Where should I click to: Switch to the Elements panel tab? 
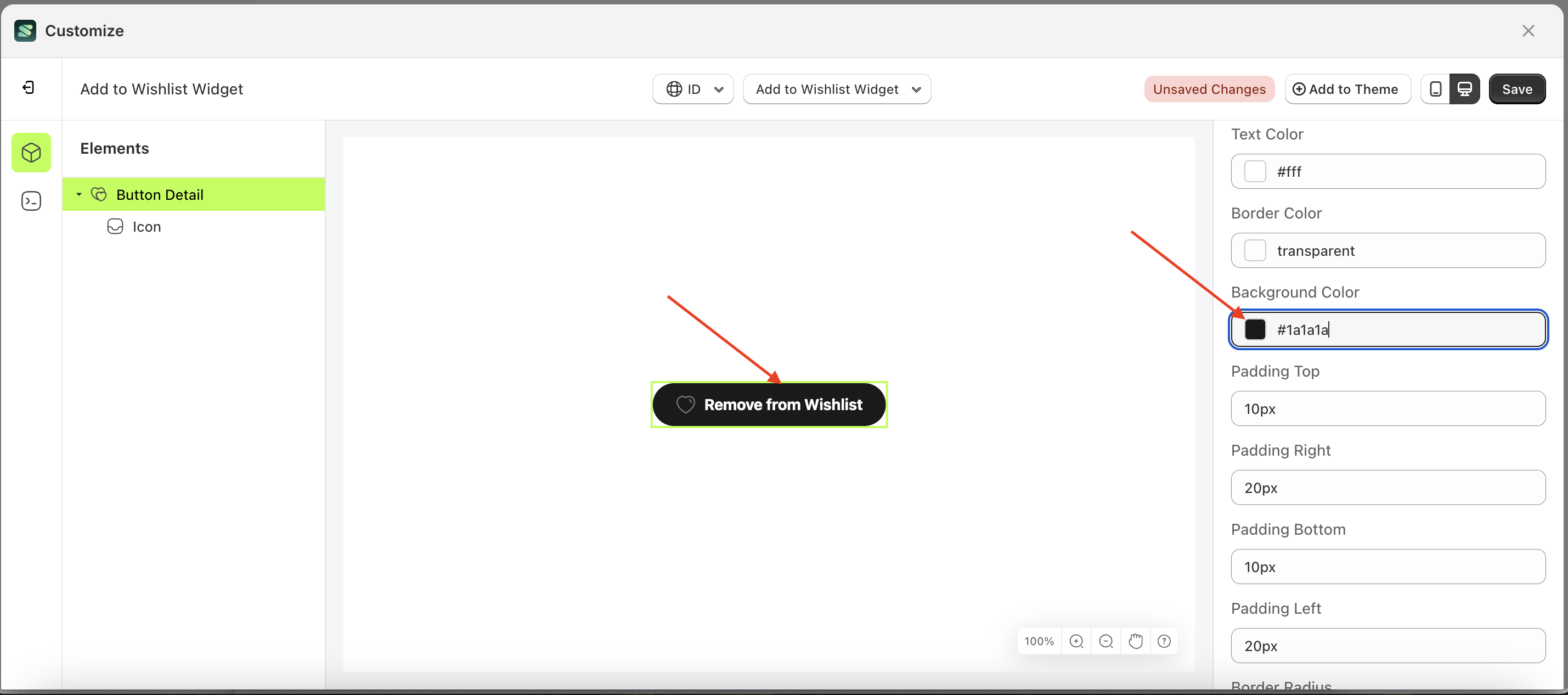(x=31, y=152)
